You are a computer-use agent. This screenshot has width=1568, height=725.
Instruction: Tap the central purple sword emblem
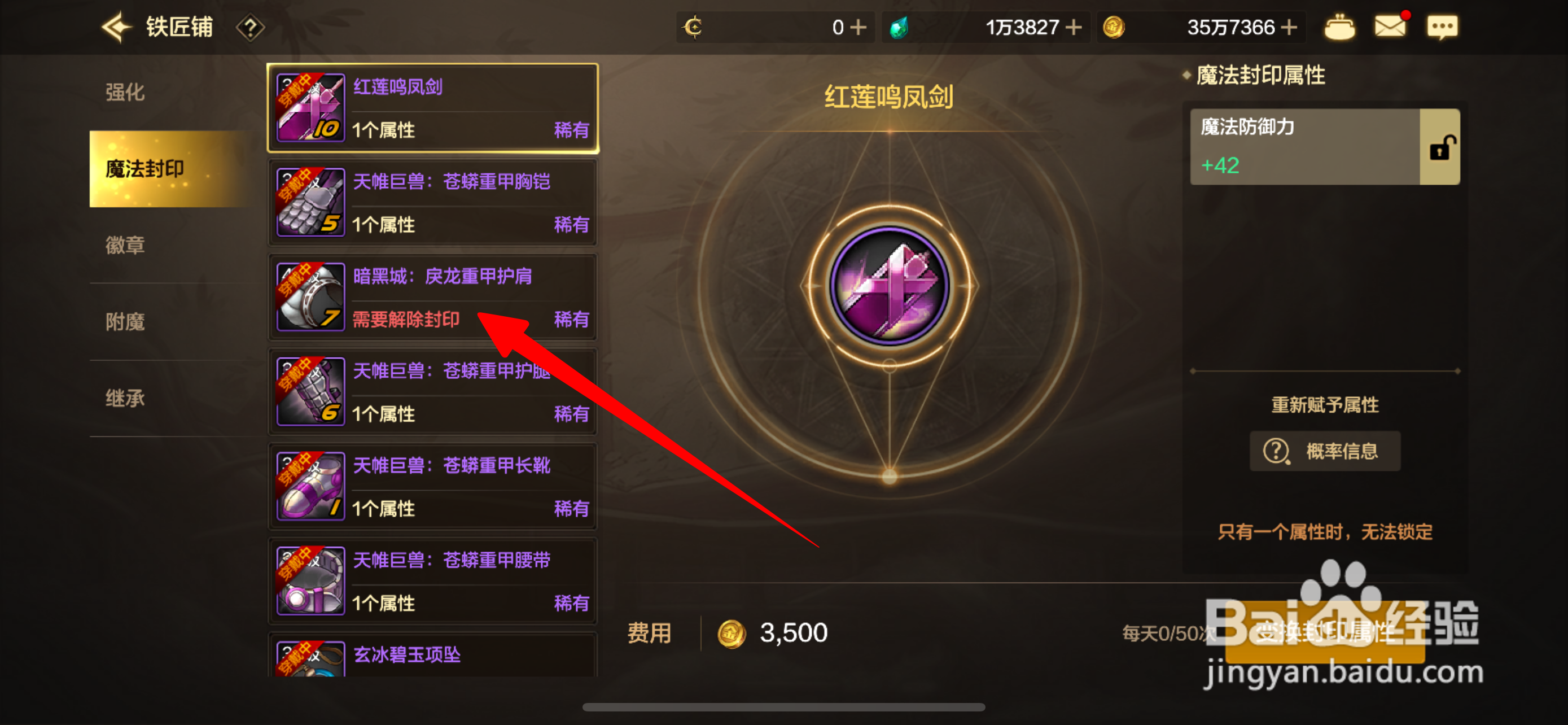pyautogui.click(x=890, y=286)
